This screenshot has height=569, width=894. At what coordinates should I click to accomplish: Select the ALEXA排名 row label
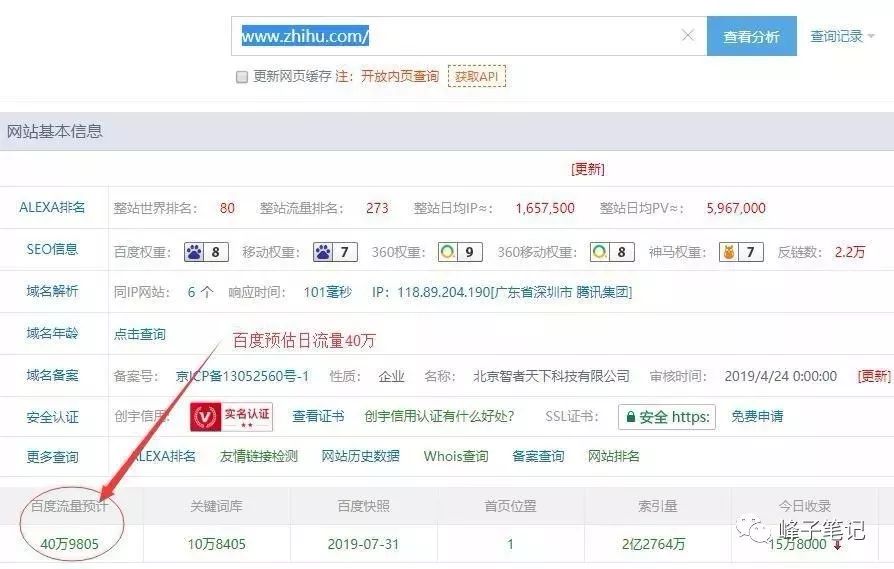pos(52,207)
